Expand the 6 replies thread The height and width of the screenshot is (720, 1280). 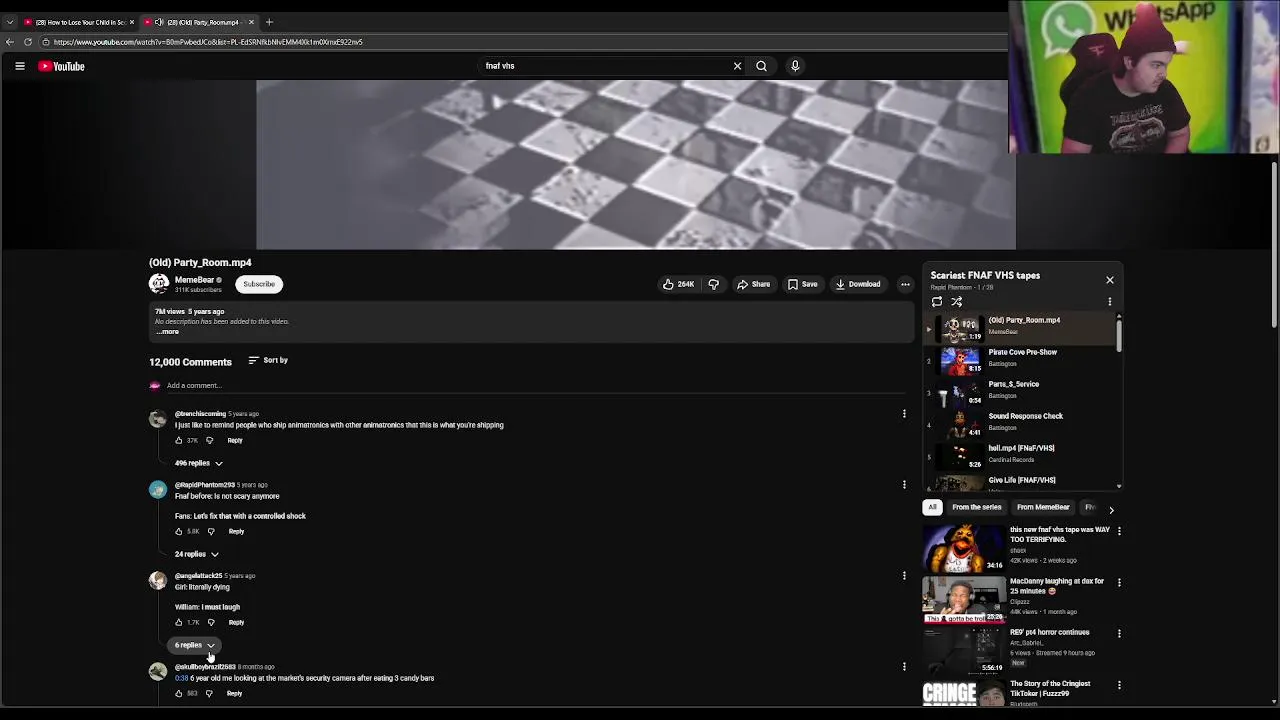point(194,645)
